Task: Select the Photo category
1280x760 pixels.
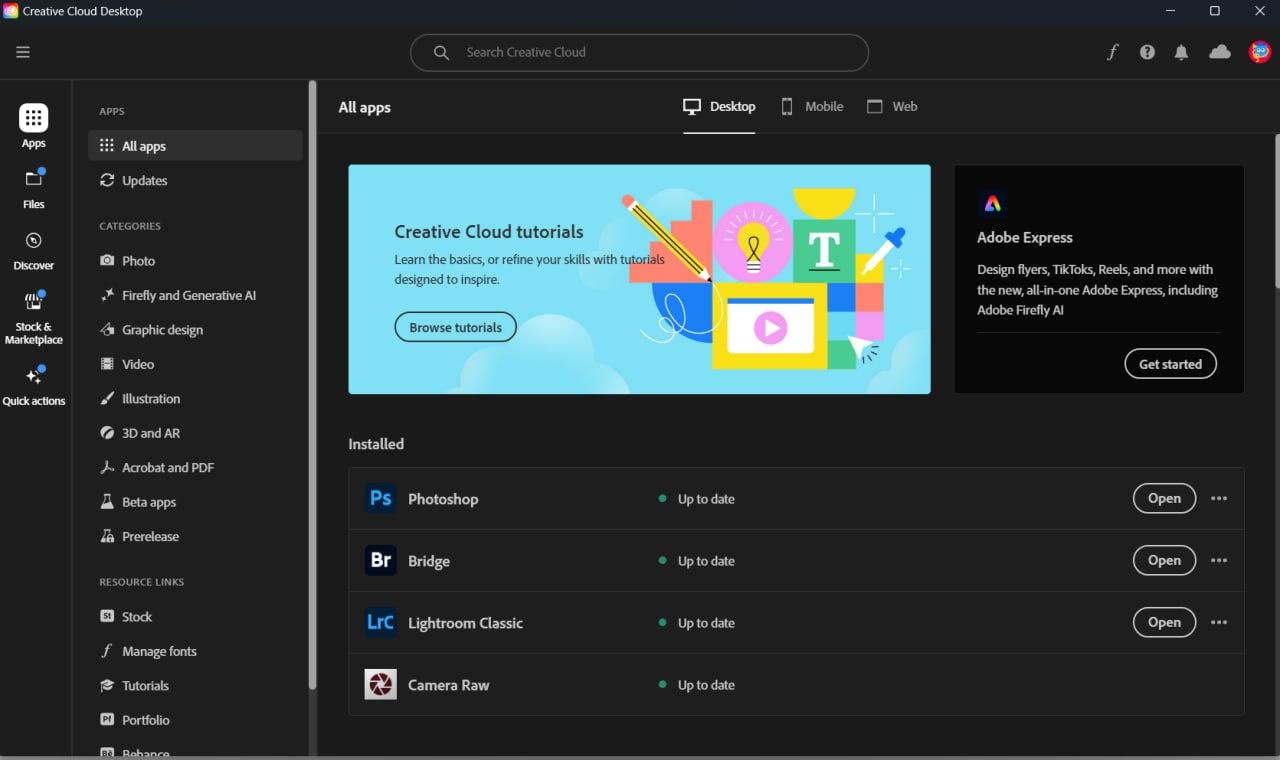Action: point(196,260)
